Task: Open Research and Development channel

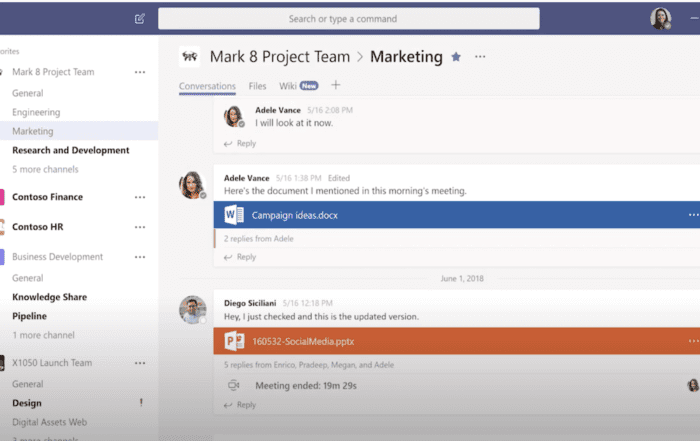Action: coord(71,150)
